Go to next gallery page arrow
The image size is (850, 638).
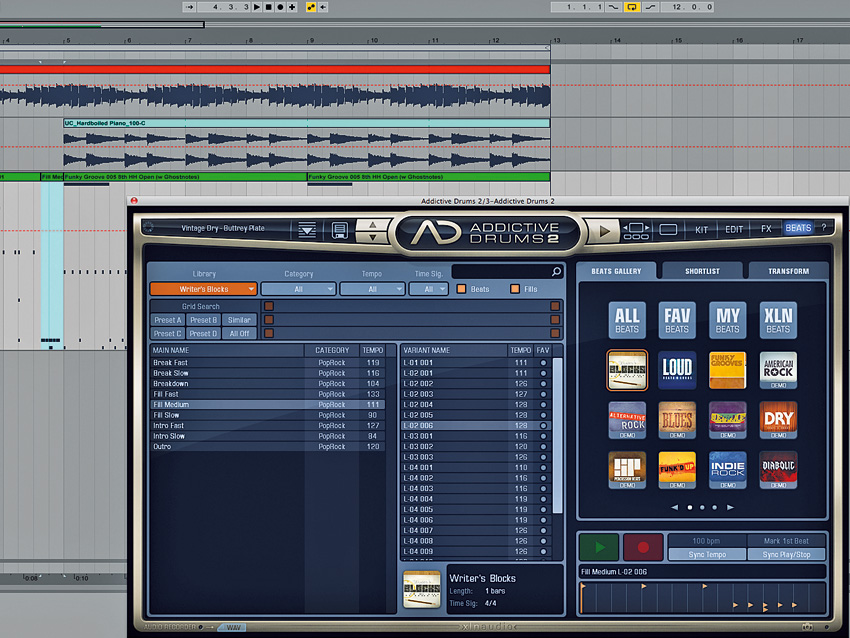730,507
